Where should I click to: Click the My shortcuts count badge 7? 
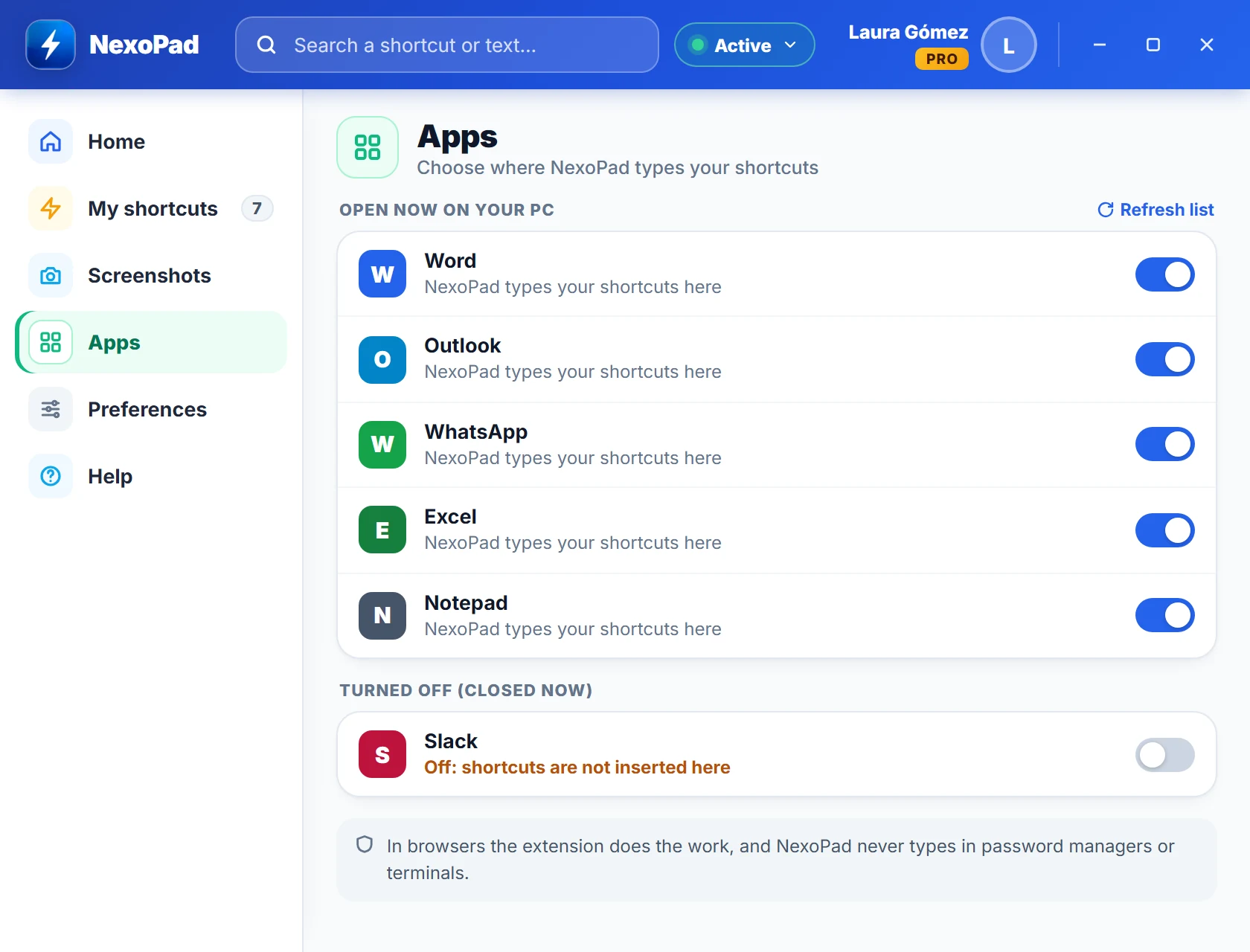257,208
